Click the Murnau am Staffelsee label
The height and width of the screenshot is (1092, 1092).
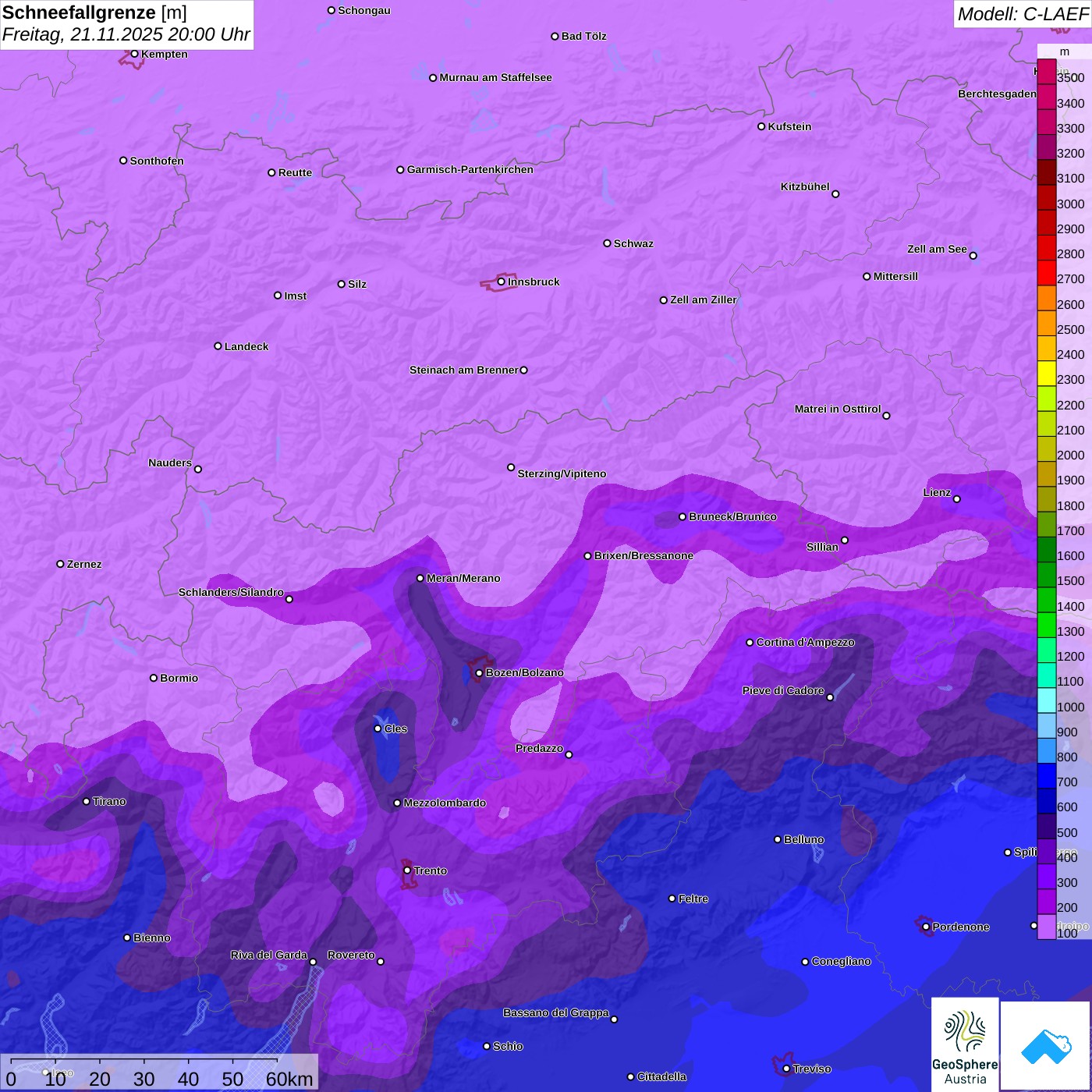coord(495,77)
